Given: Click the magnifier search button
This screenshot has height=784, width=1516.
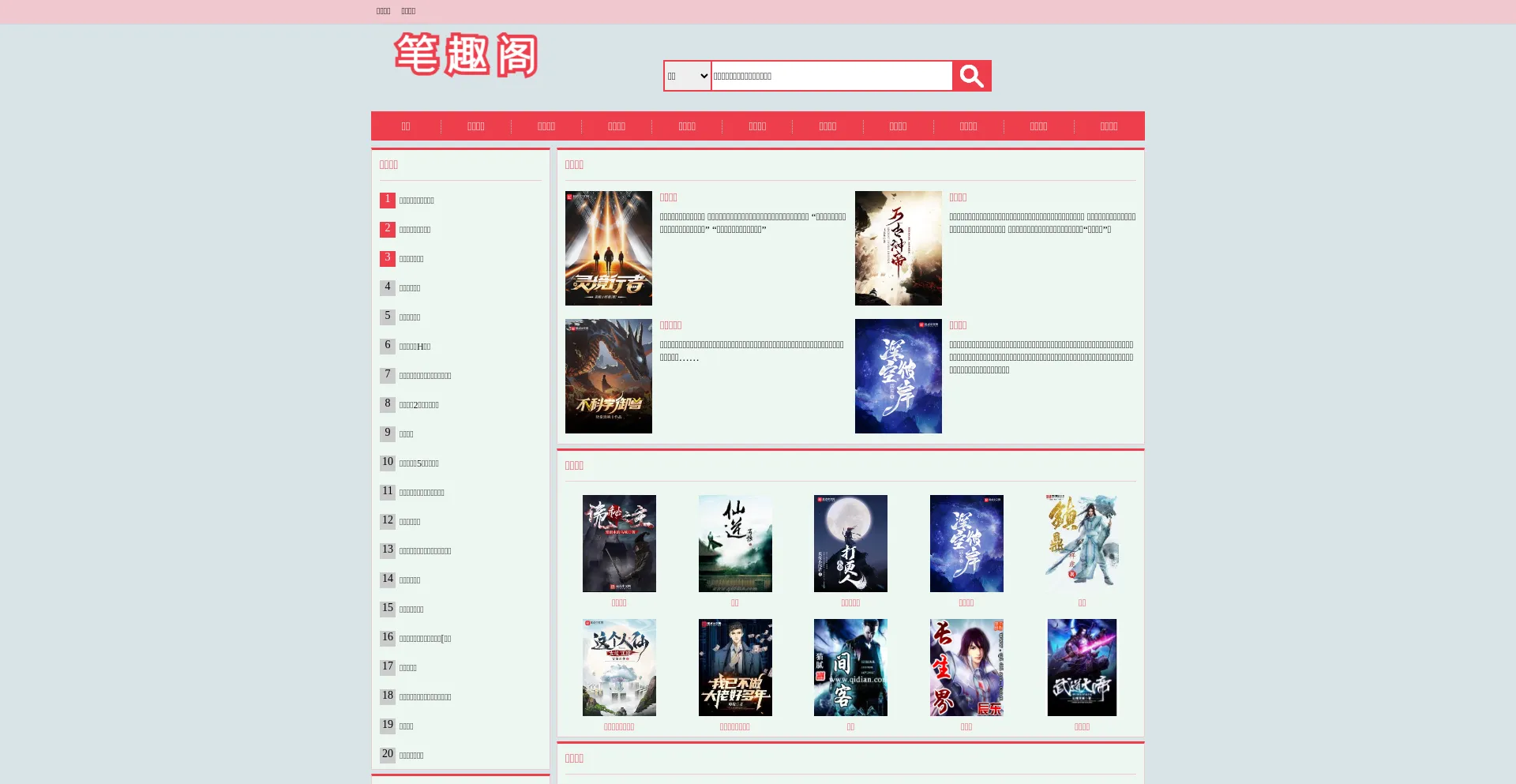Looking at the screenshot, I should pyautogui.click(x=971, y=76).
